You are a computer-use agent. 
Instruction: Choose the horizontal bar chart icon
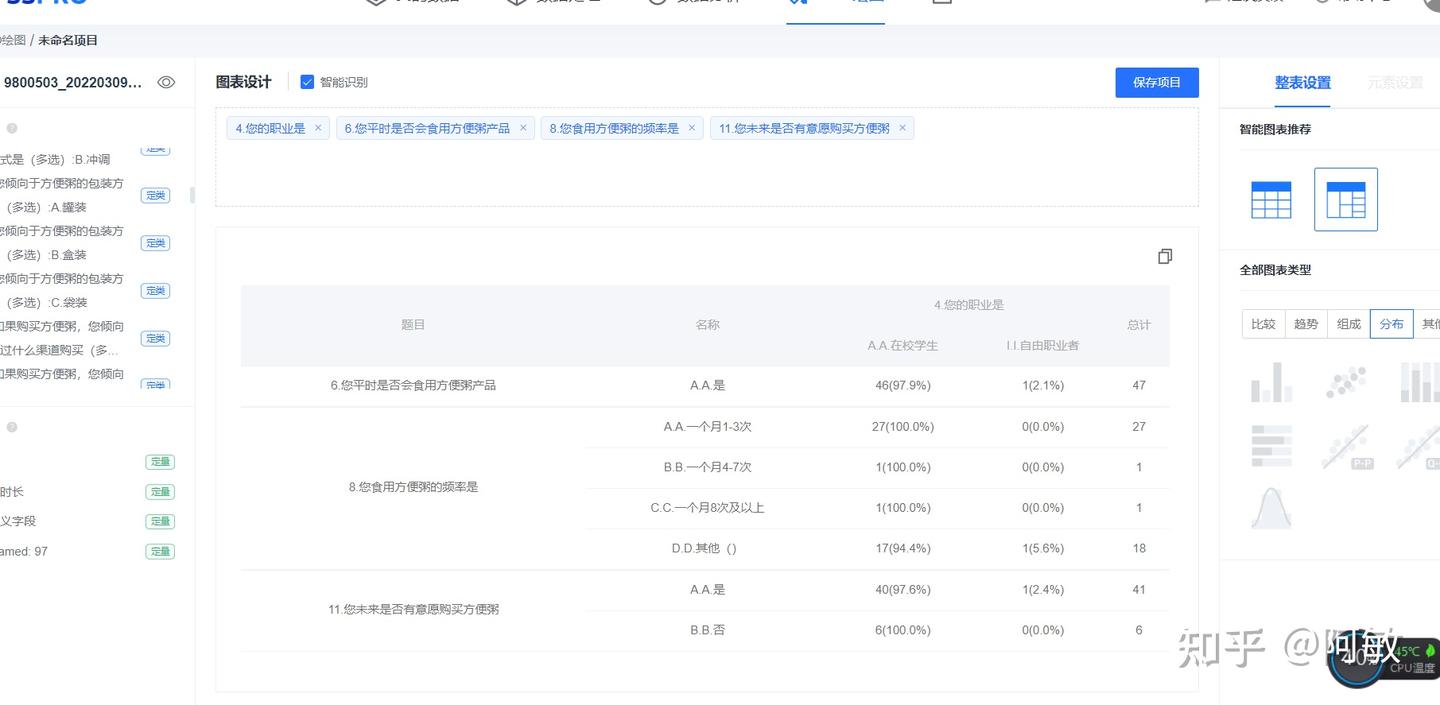point(1271,446)
